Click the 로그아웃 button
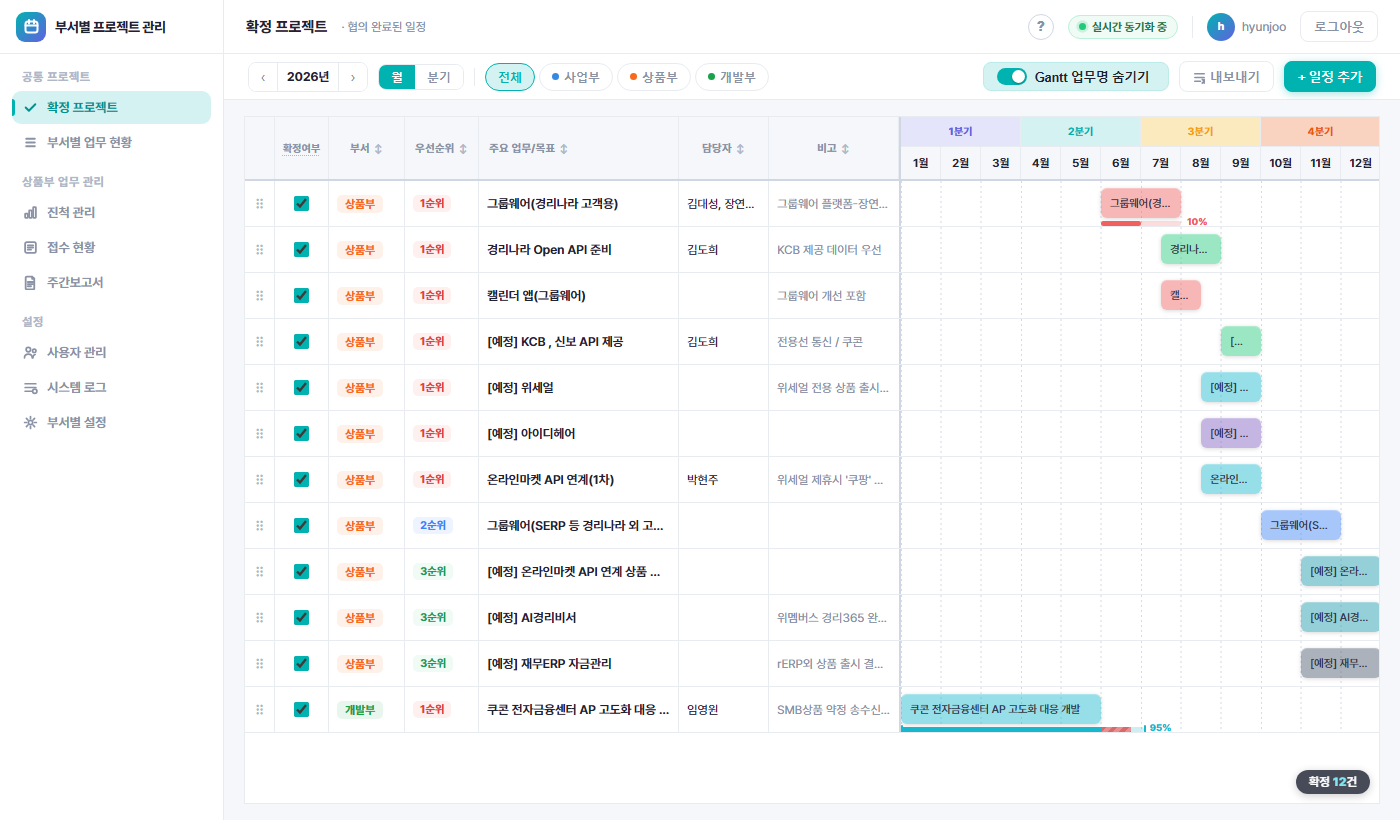The image size is (1400, 820). pyautogui.click(x=1339, y=27)
